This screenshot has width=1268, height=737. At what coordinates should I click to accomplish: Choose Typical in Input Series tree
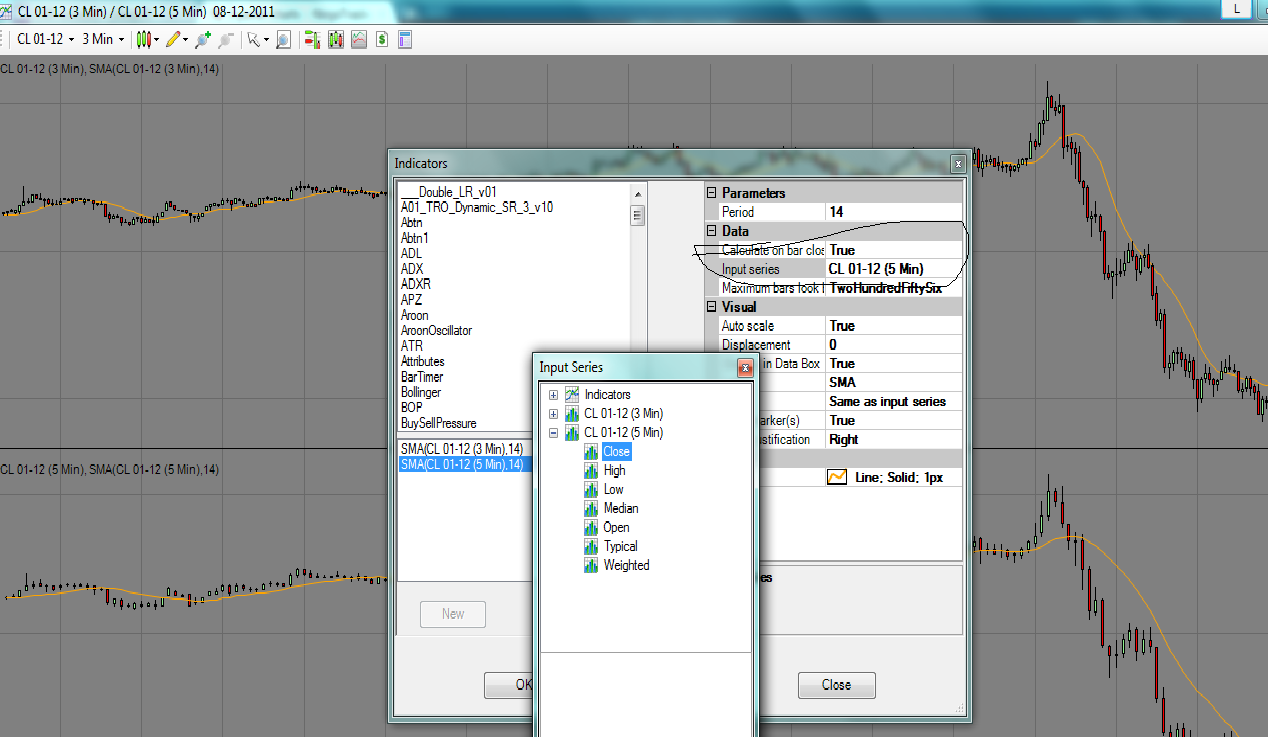click(x=620, y=546)
